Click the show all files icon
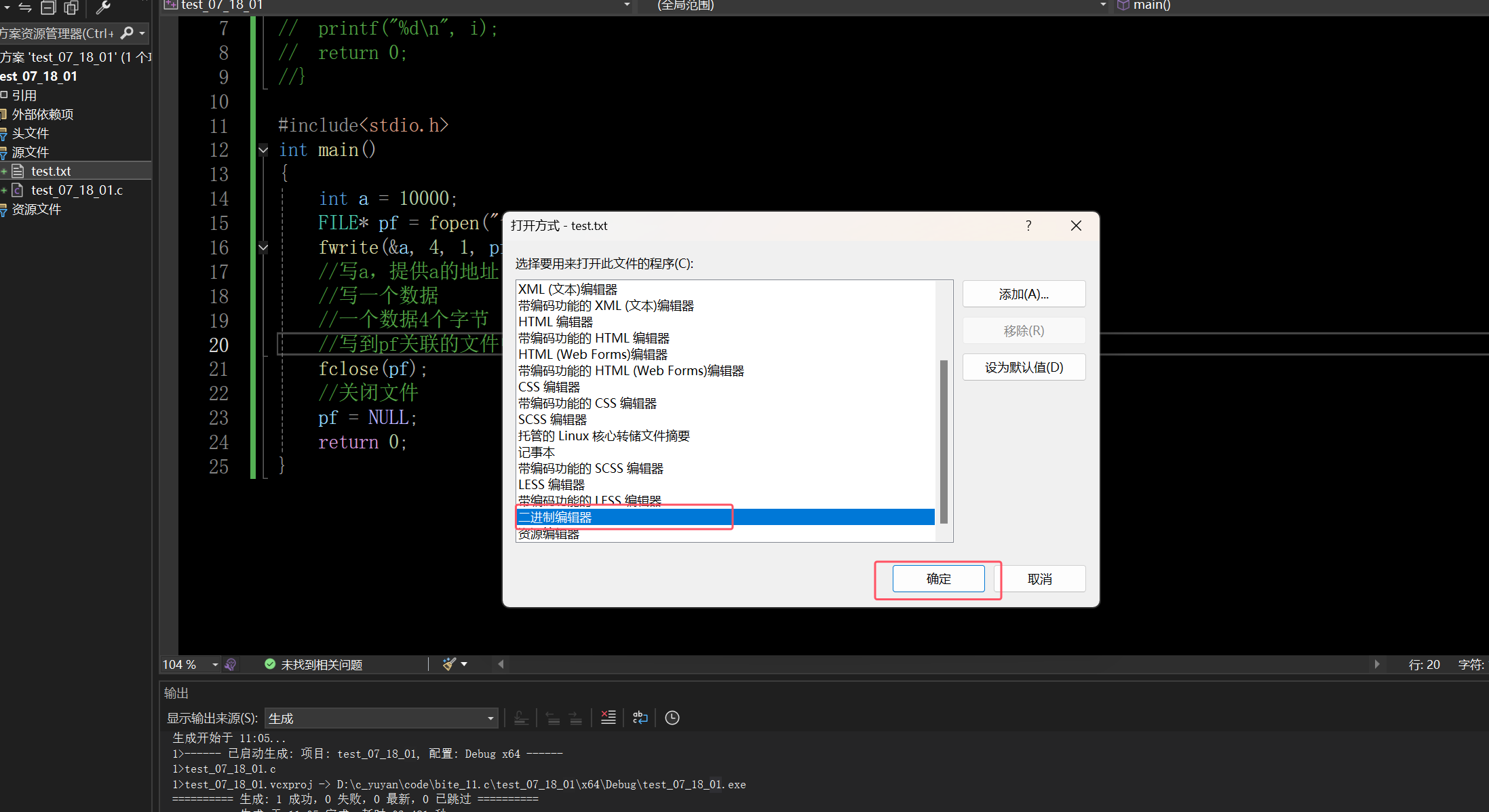This screenshot has height=812, width=1489. (71, 7)
